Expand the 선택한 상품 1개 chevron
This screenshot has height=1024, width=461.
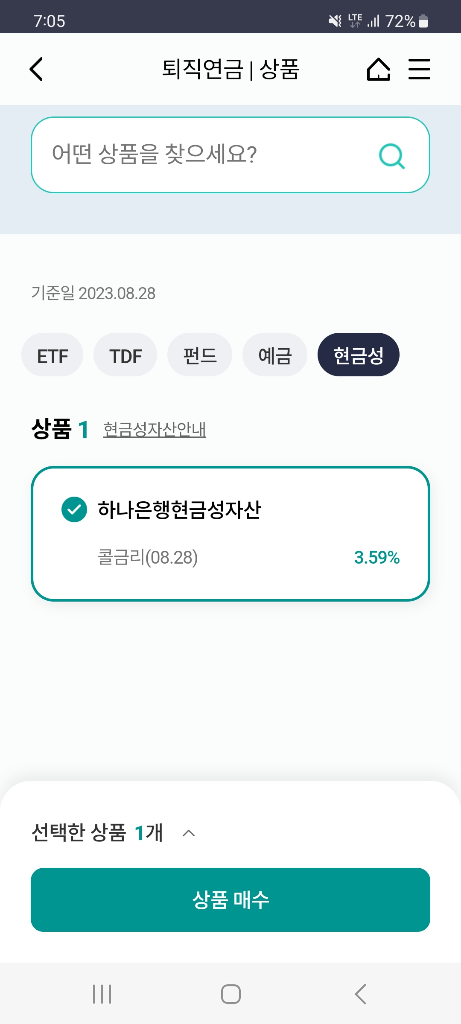(189, 833)
